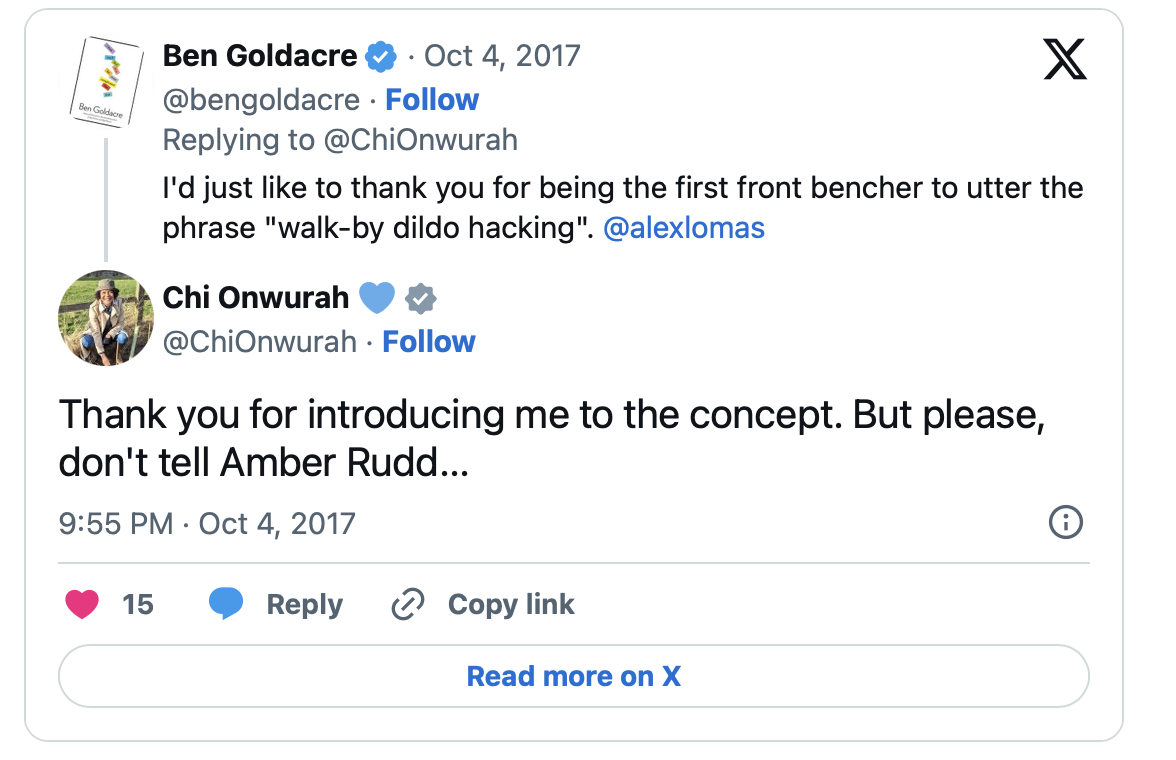
Task: Click the @bengoldacre handle
Action: 261,100
